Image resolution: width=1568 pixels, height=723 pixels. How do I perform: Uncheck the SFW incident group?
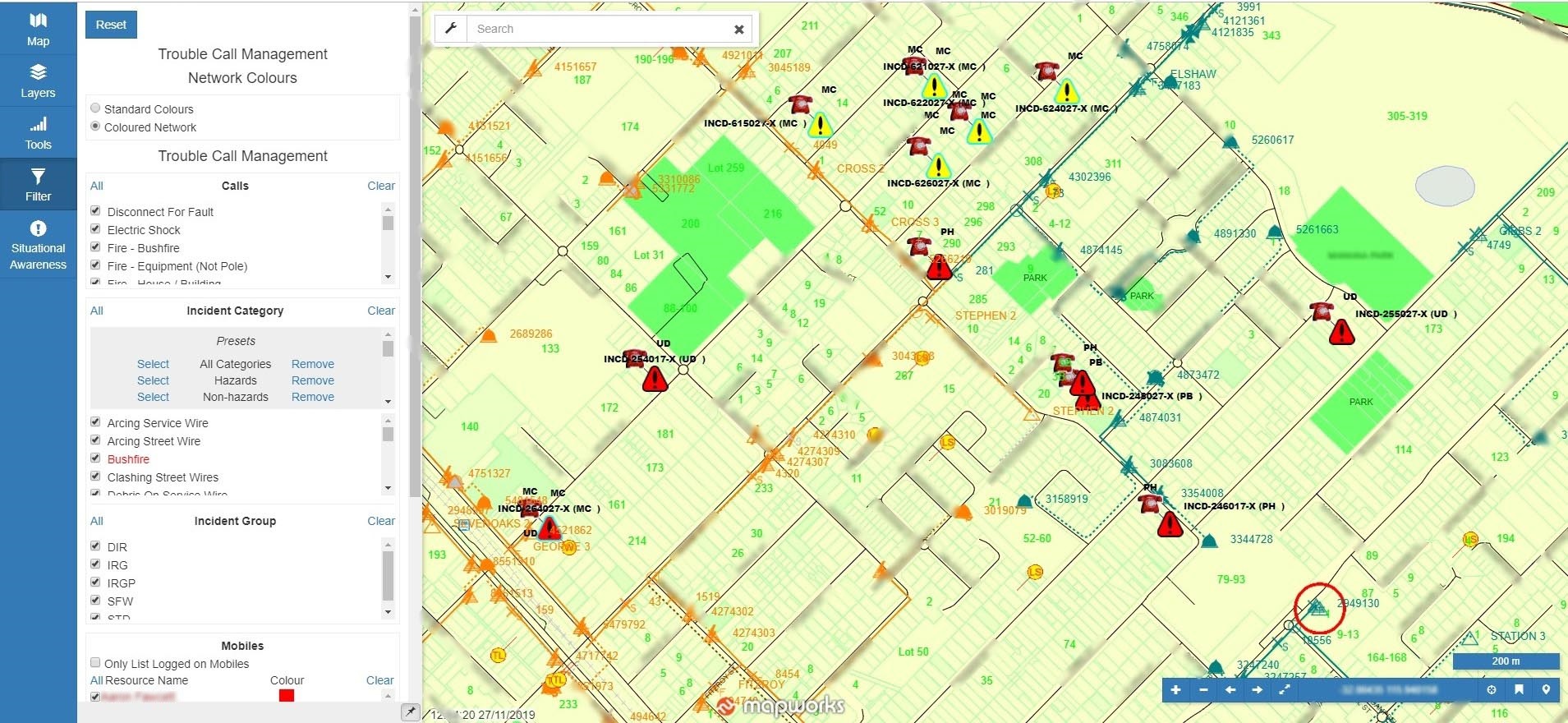click(x=95, y=601)
